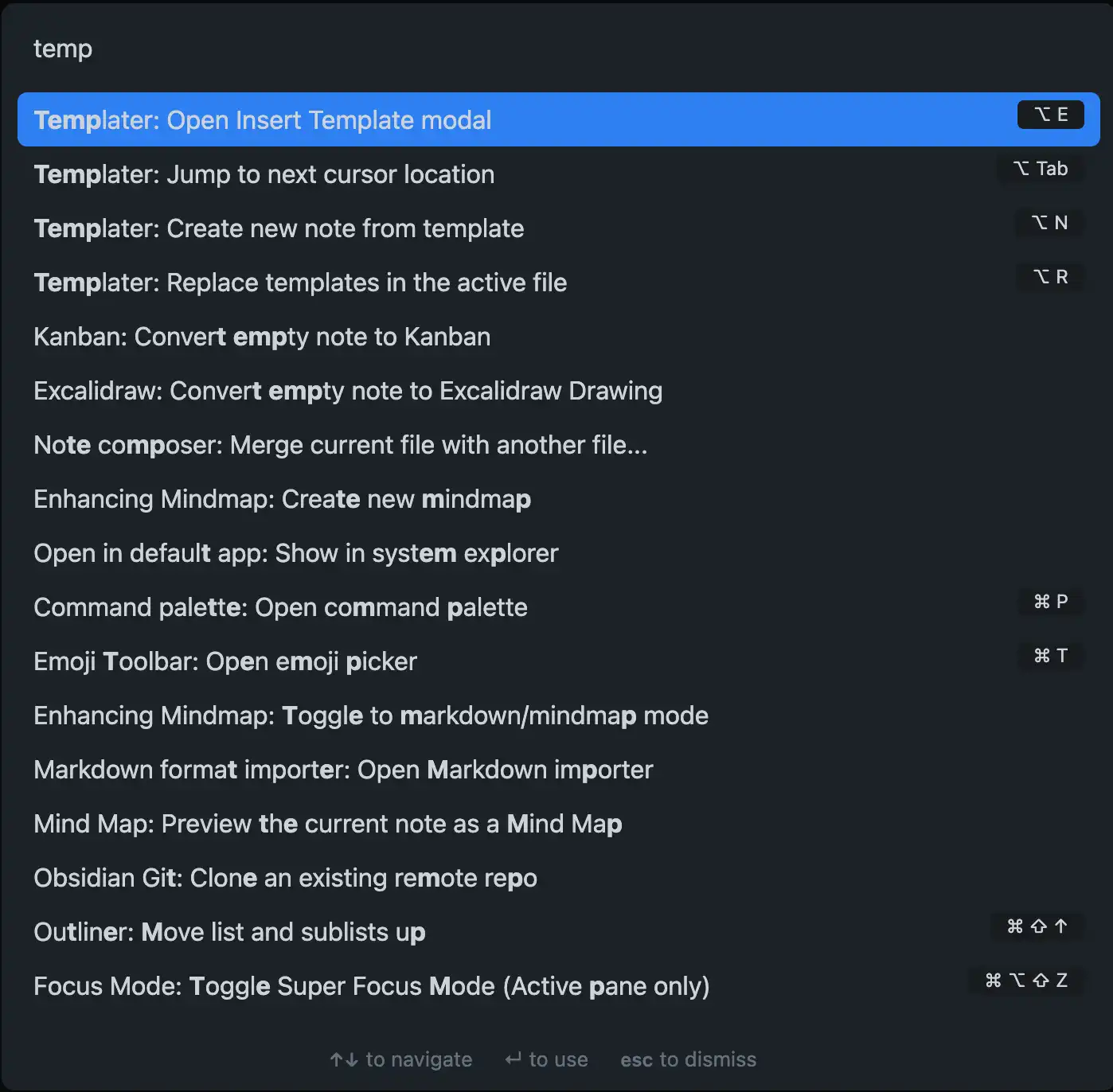This screenshot has width=1113, height=1092.
Task: Select Templater: Replace templates in active file
Action: click(299, 283)
